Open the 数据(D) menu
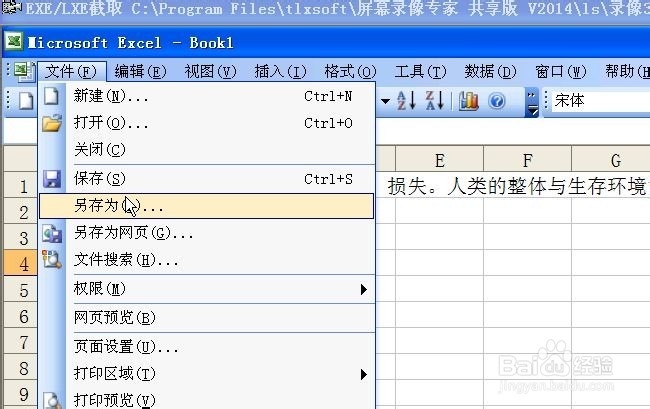Viewport: 650px width, 409px height. click(x=490, y=71)
